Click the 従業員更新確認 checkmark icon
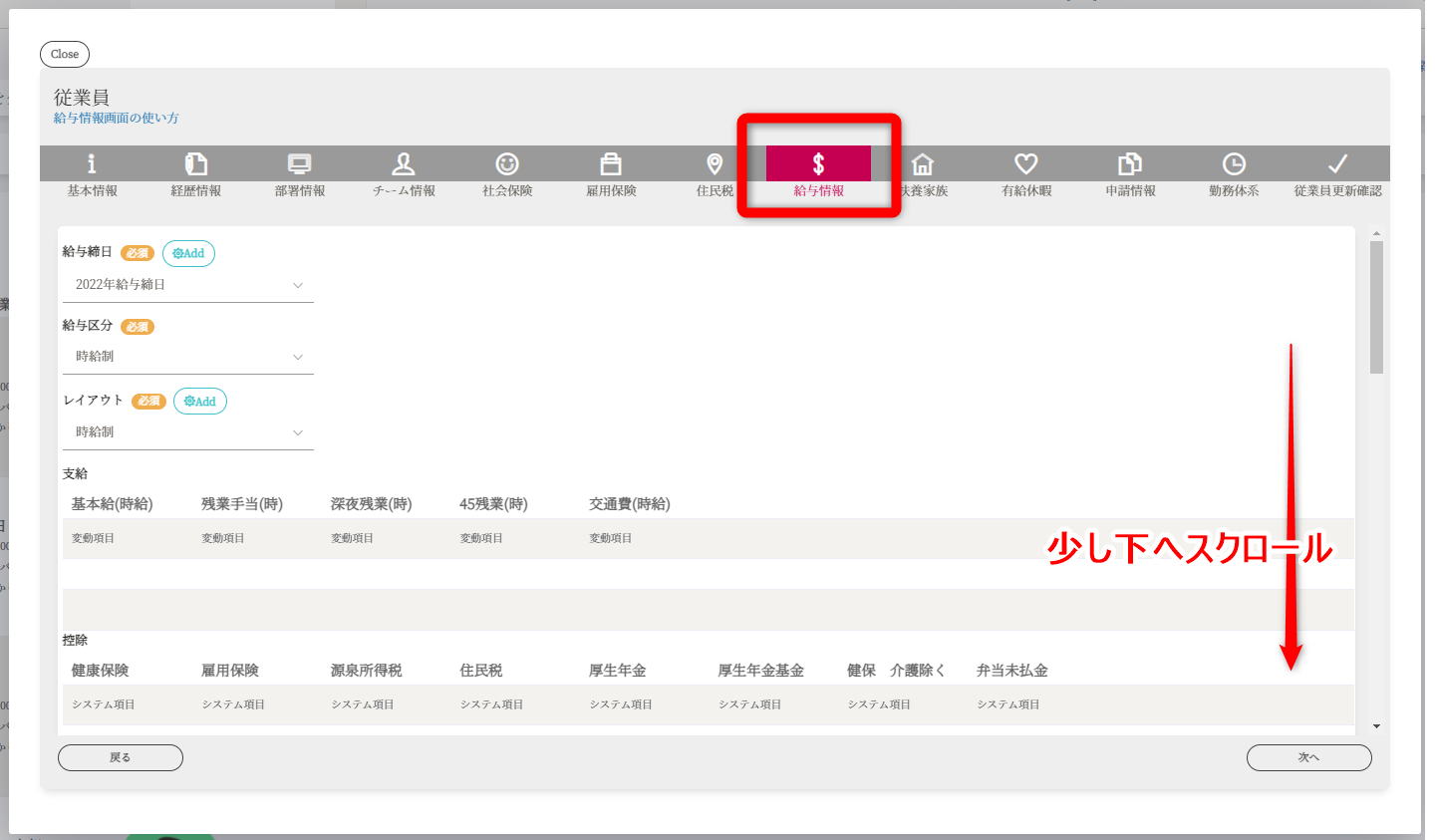The image size is (1435, 840). 1337,164
